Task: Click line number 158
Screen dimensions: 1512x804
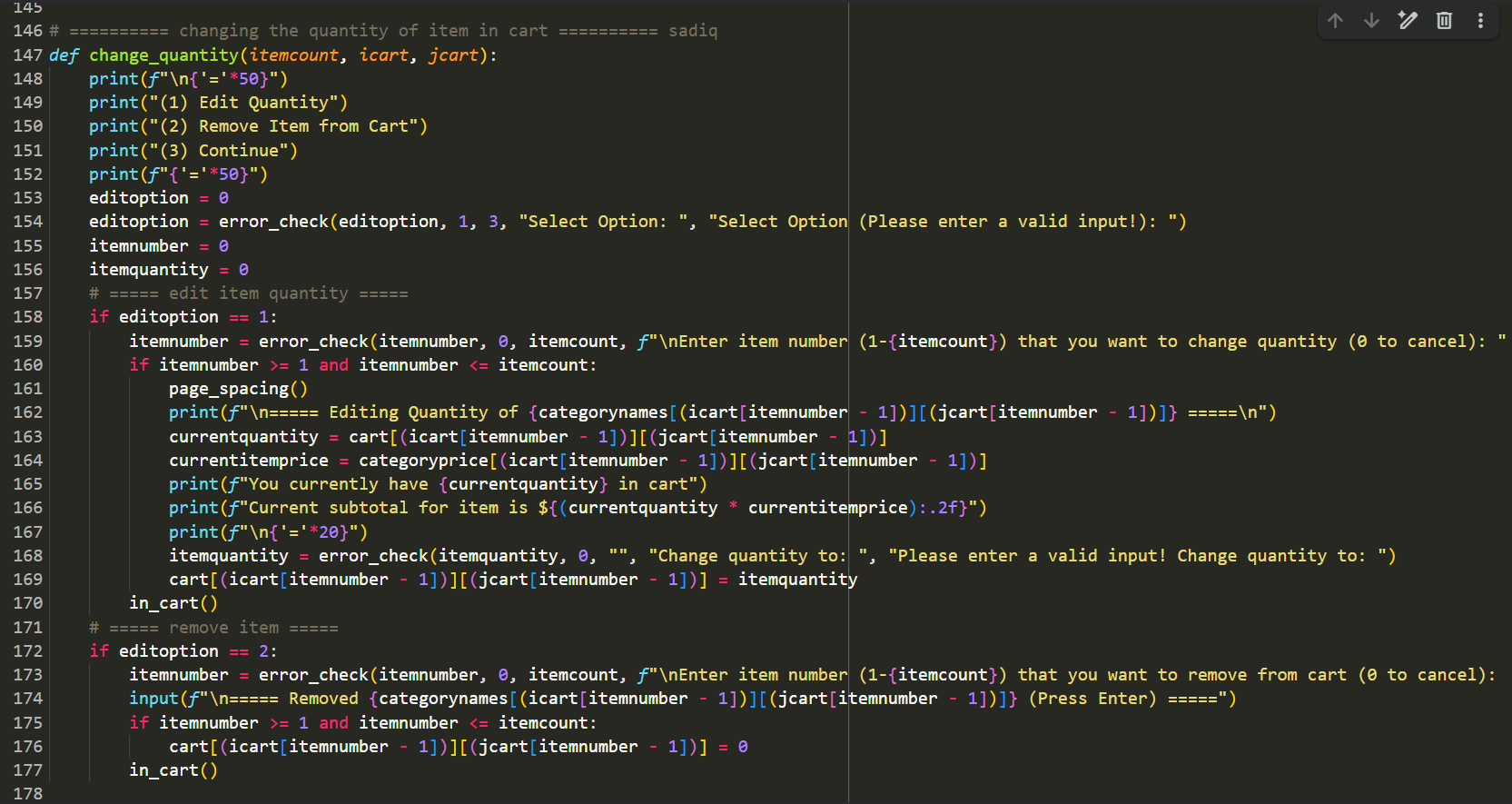Action: coord(27,316)
